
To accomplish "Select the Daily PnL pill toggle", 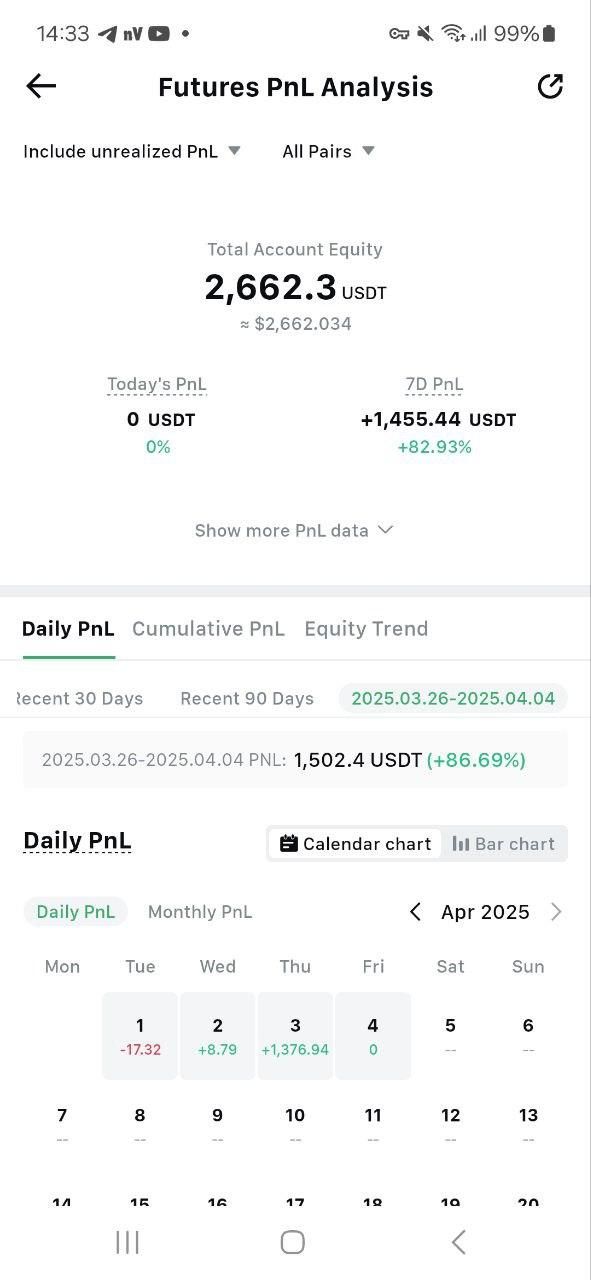I will 75,912.
